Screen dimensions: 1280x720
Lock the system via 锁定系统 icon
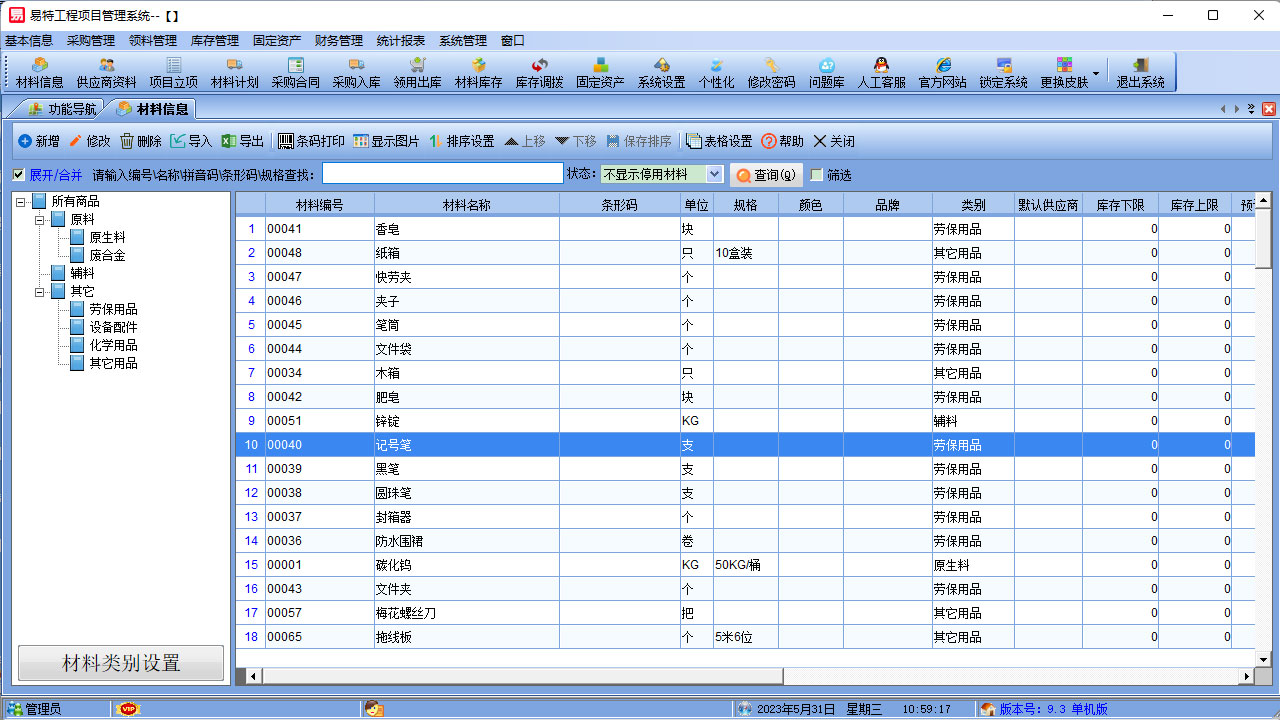point(1003,71)
